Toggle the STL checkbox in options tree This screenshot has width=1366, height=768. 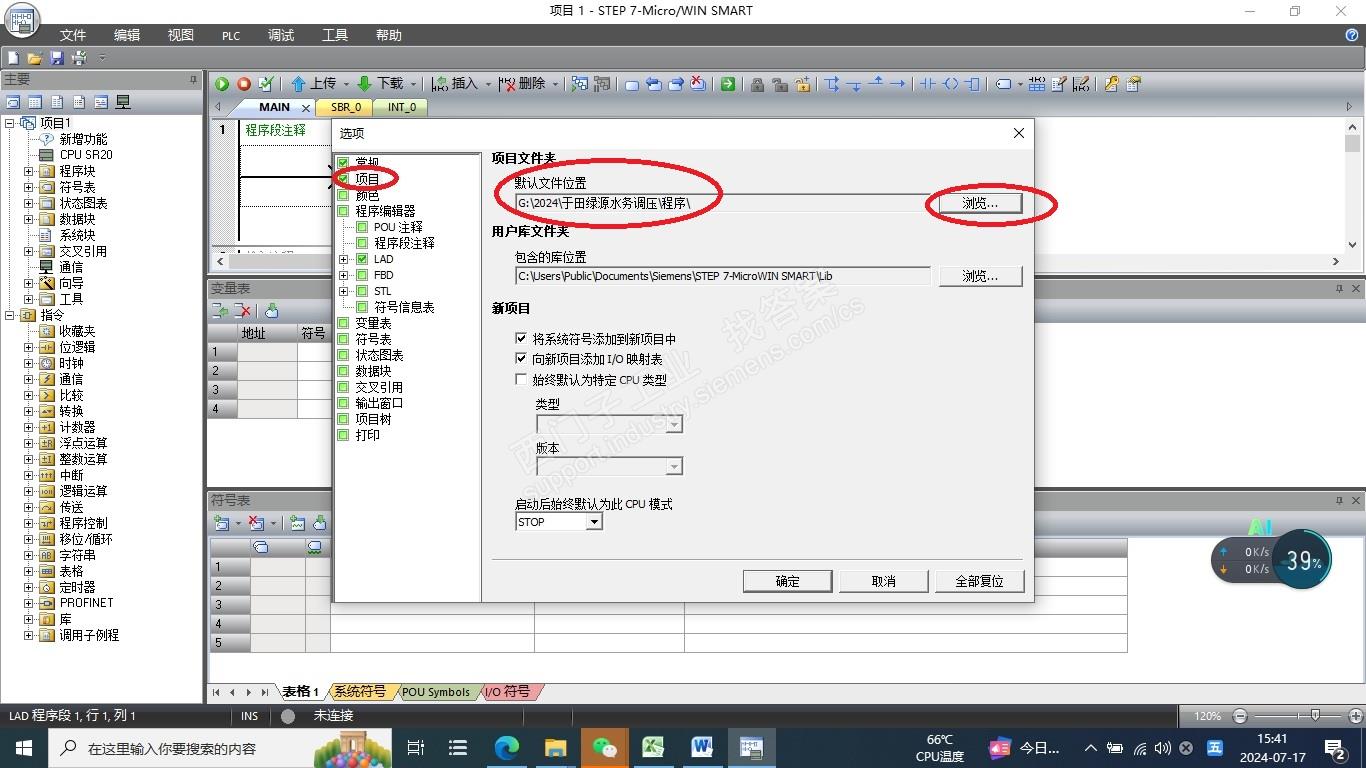(x=362, y=291)
